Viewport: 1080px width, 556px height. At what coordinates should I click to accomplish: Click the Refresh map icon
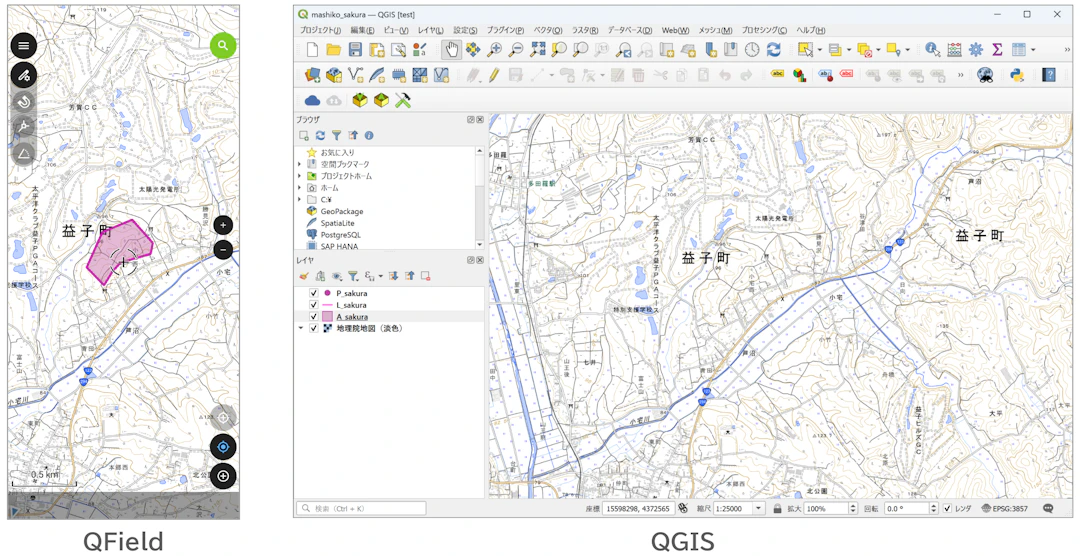pos(773,49)
